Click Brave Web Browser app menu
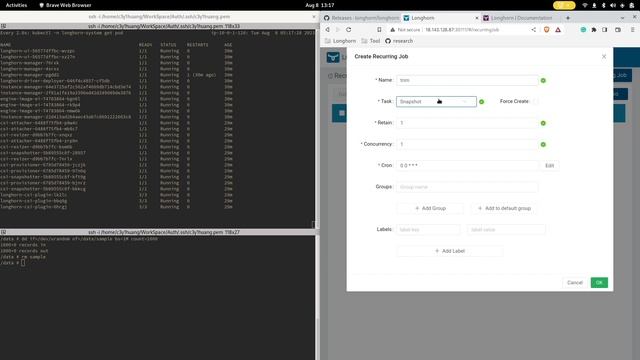The image size is (640, 360). tap(65, 5)
